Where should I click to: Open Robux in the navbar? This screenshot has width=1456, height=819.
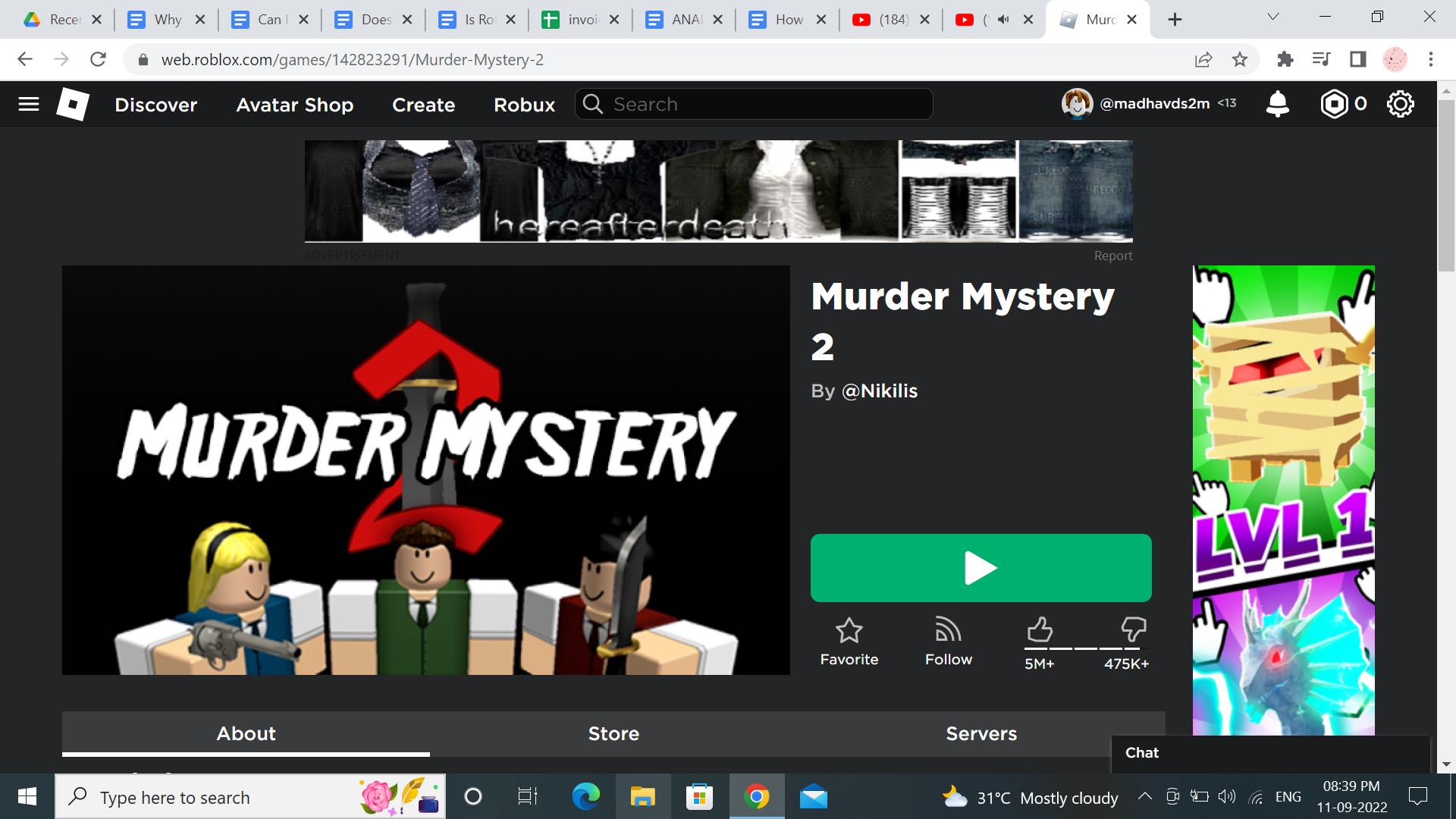tap(525, 105)
